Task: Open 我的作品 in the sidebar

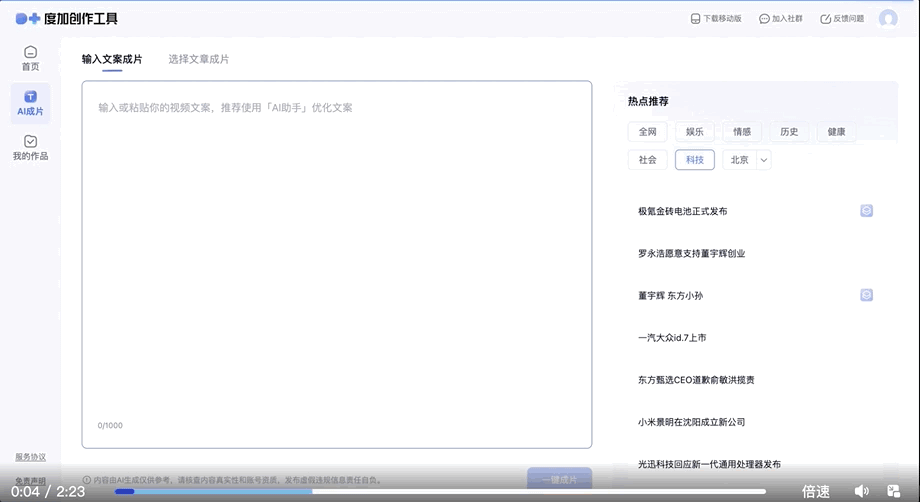Action: click(31, 148)
